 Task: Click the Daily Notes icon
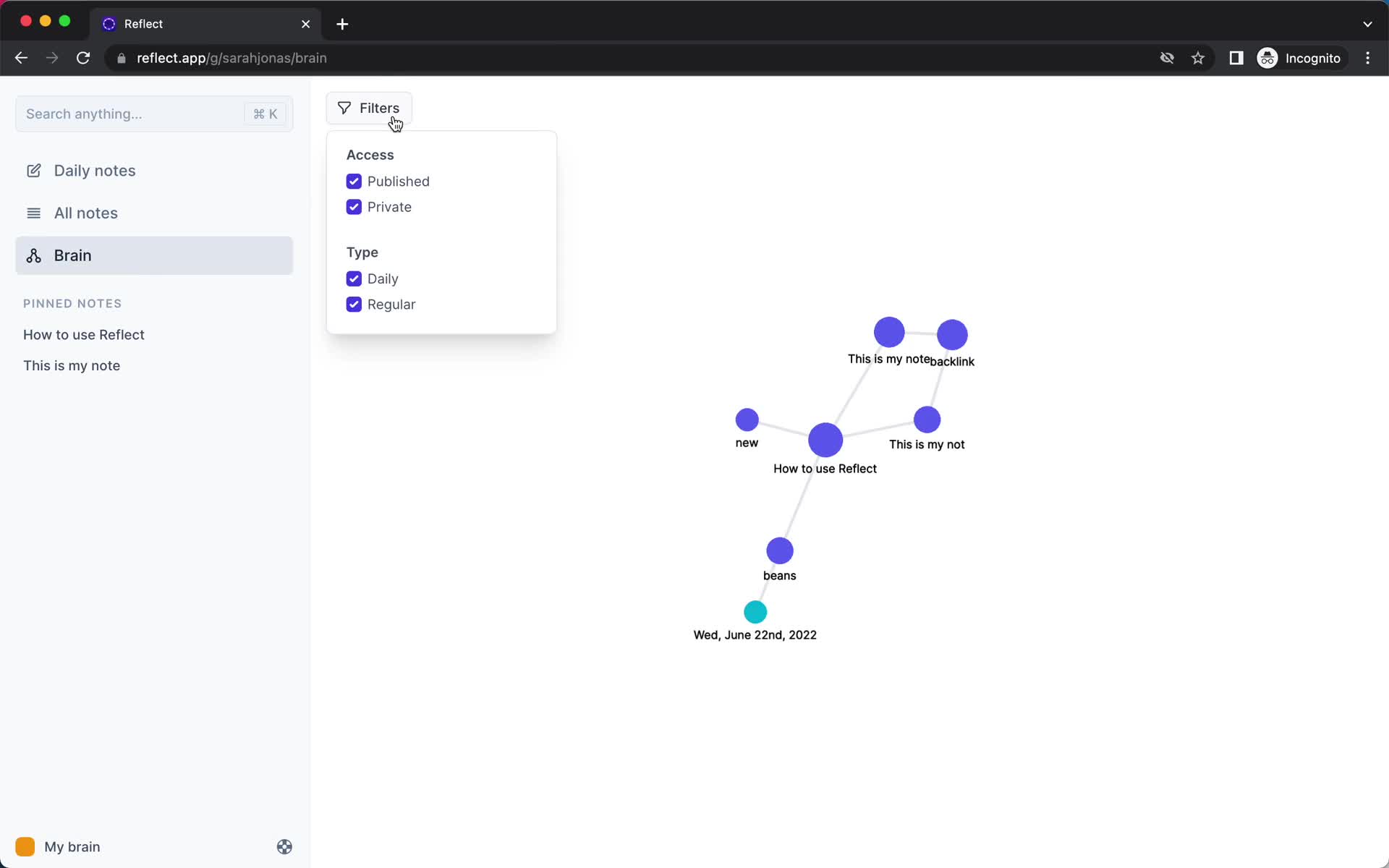tap(34, 170)
